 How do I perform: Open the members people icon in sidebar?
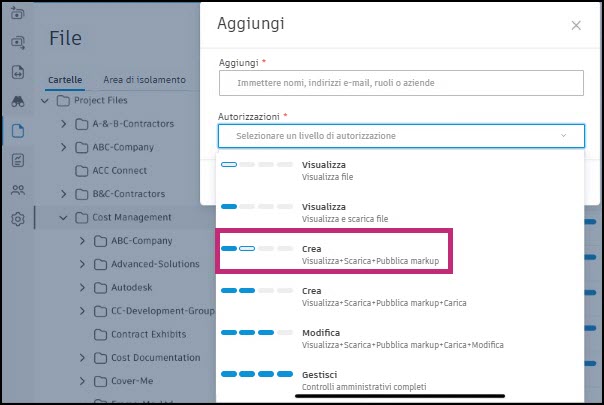18,189
